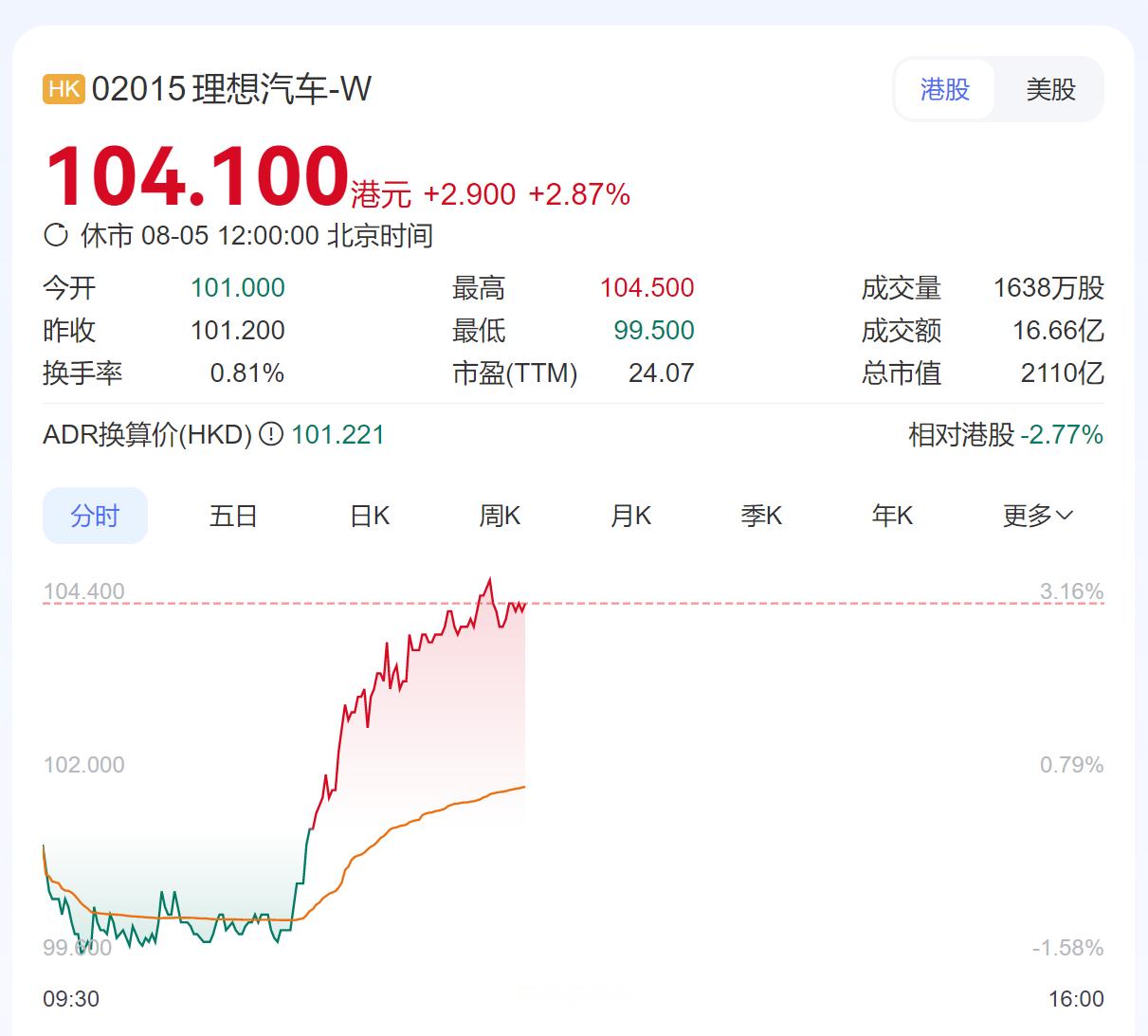
Task: Click the 成交量 value 1638万股
Action: 1048,288
